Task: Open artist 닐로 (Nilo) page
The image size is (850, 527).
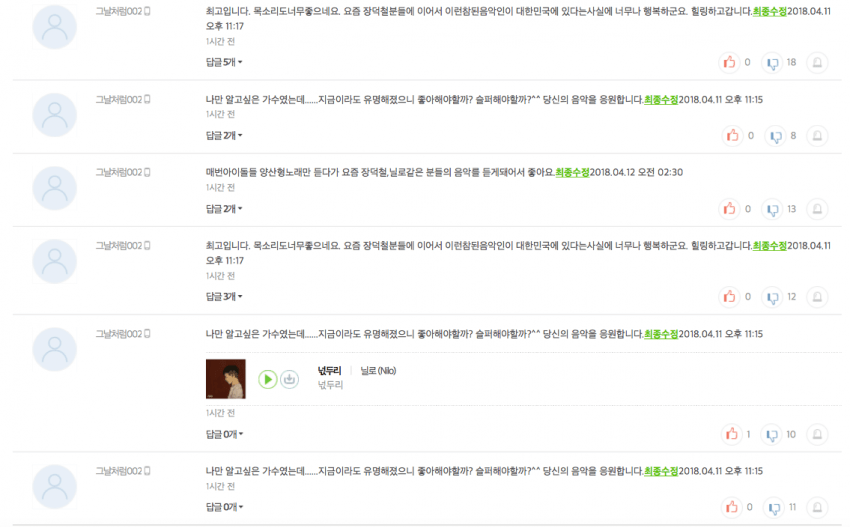Action: [378, 371]
